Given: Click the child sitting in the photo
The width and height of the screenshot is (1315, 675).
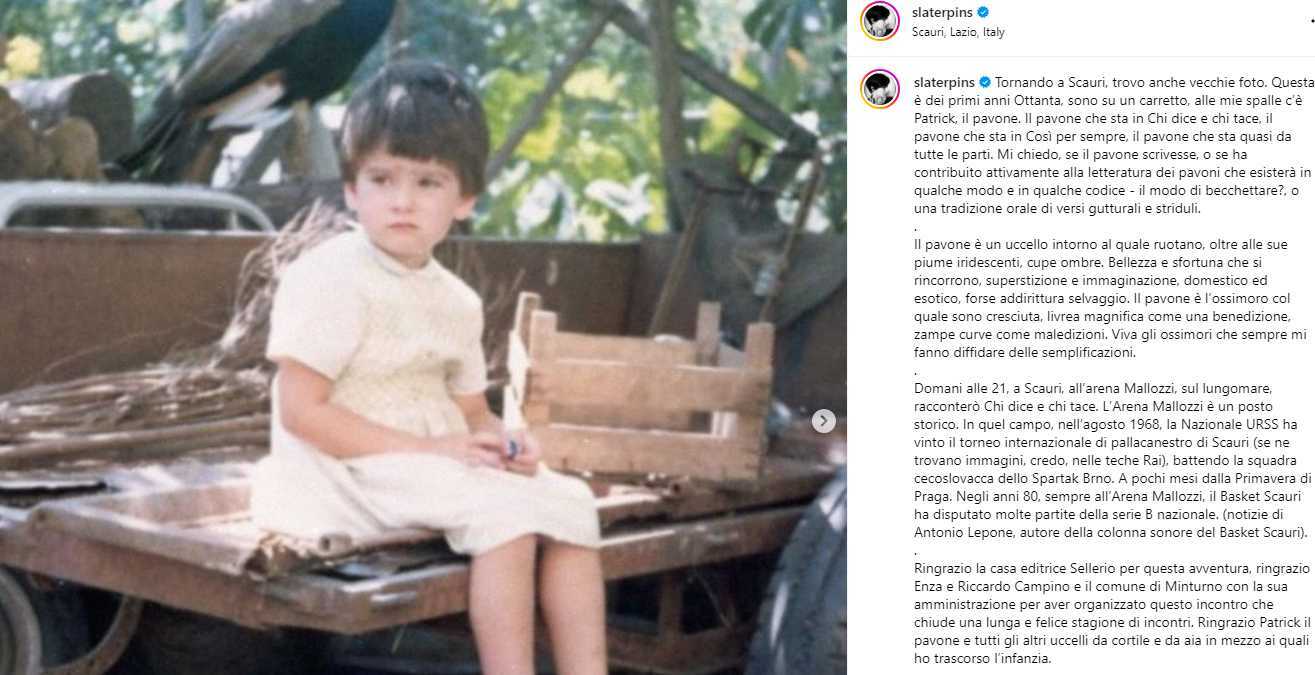Looking at the screenshot, I should [x=420, y=370].
